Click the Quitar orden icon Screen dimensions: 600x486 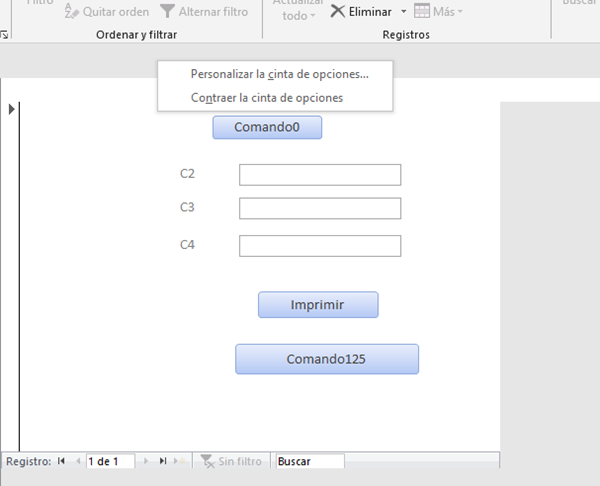tap(72, 11)
